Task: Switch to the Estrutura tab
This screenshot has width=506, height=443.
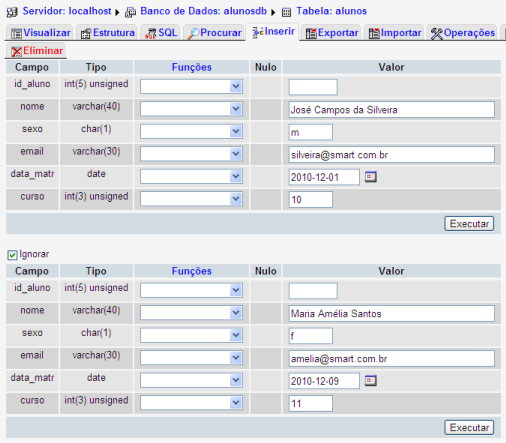Action: pyautogui.click(x=108, y=33)
